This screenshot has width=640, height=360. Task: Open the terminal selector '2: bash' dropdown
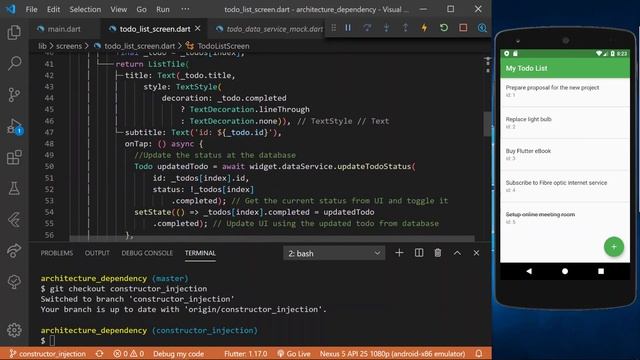click(x=334, y=253)
